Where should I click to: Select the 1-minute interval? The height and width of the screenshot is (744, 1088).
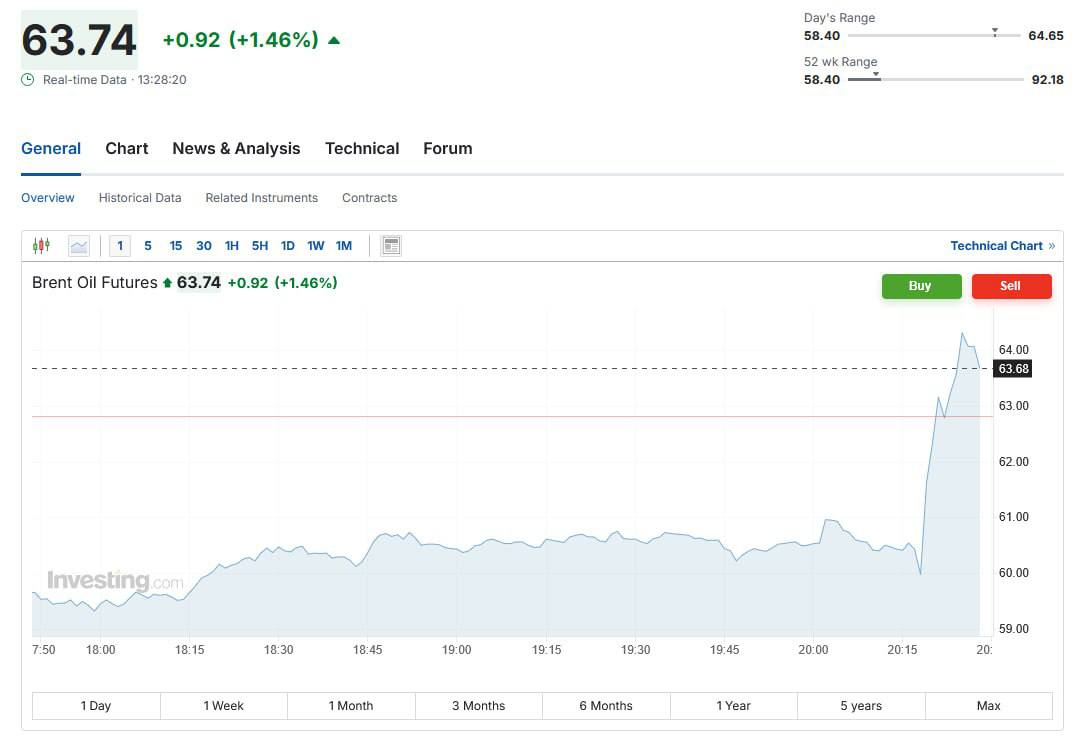120,245
